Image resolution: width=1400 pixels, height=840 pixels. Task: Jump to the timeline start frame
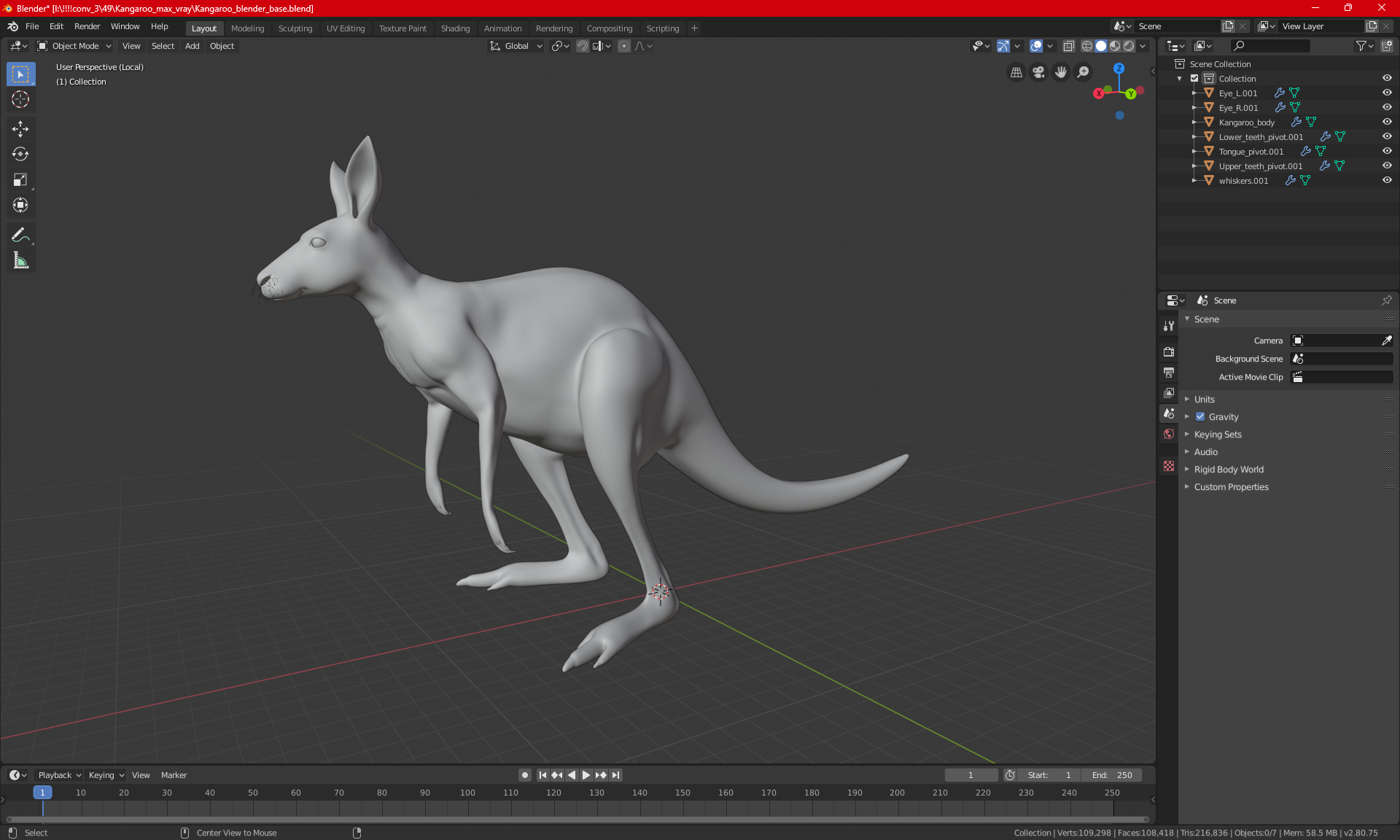(542, 775)
